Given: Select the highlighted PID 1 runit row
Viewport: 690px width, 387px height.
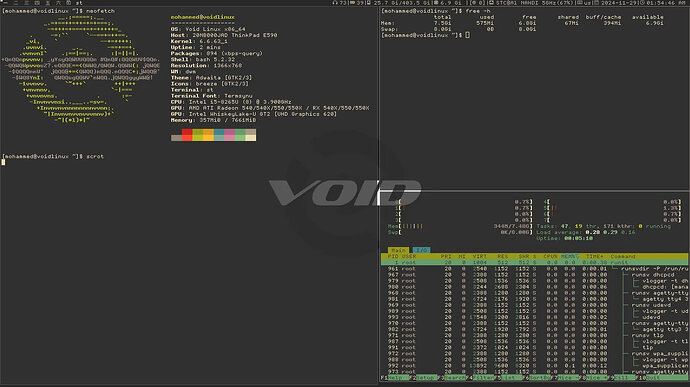Looking at the screenshot, I should click(x=535, y=262).
